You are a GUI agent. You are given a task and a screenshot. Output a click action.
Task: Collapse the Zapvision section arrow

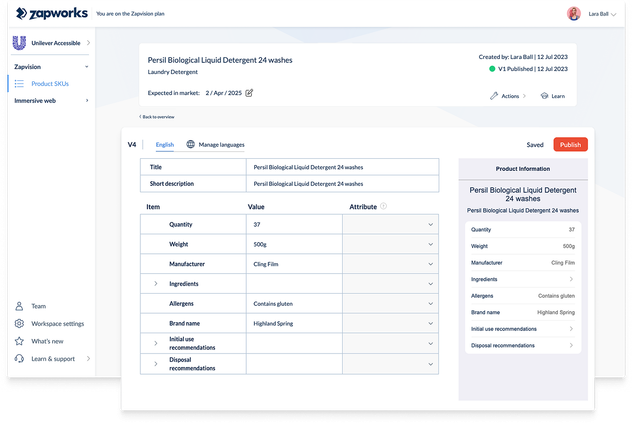[x=87, y=67]
